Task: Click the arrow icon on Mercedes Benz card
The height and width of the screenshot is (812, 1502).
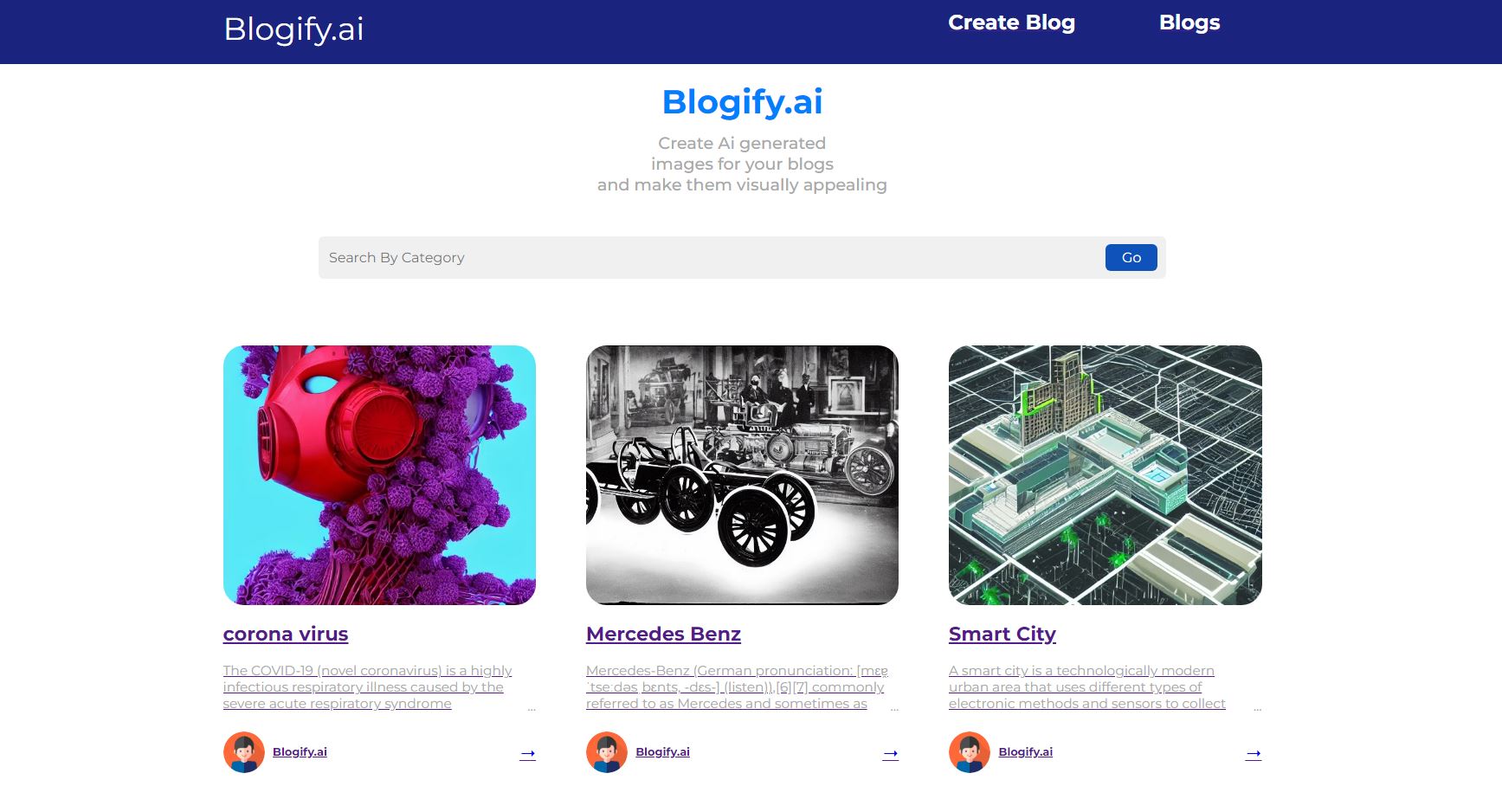Action: (x=890, y=754)
